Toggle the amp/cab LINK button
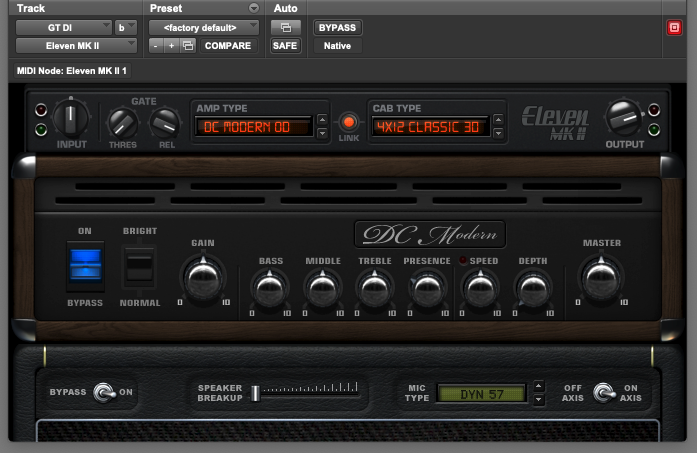The image size is (697, 453). pyautogui.click(x=349, y=122)
